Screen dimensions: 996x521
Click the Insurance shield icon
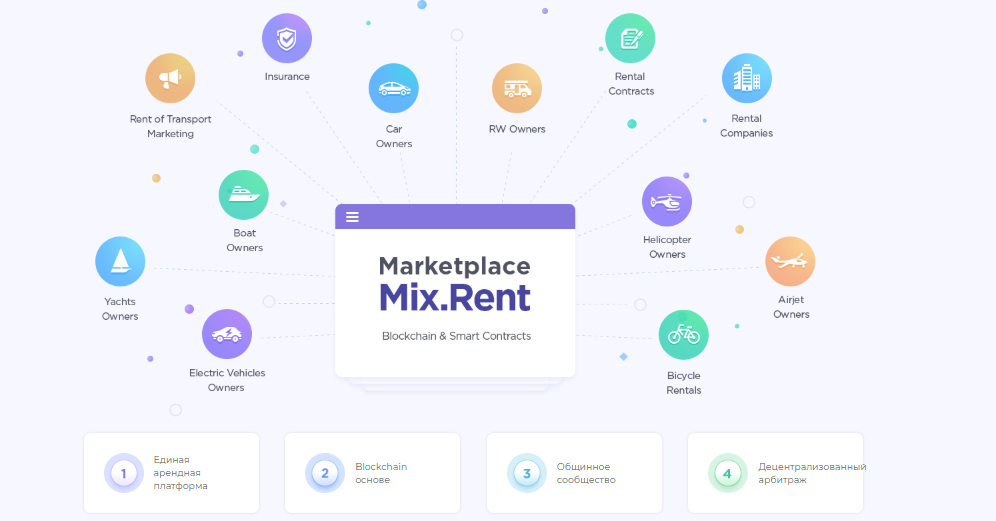click(x=287, y=39)
